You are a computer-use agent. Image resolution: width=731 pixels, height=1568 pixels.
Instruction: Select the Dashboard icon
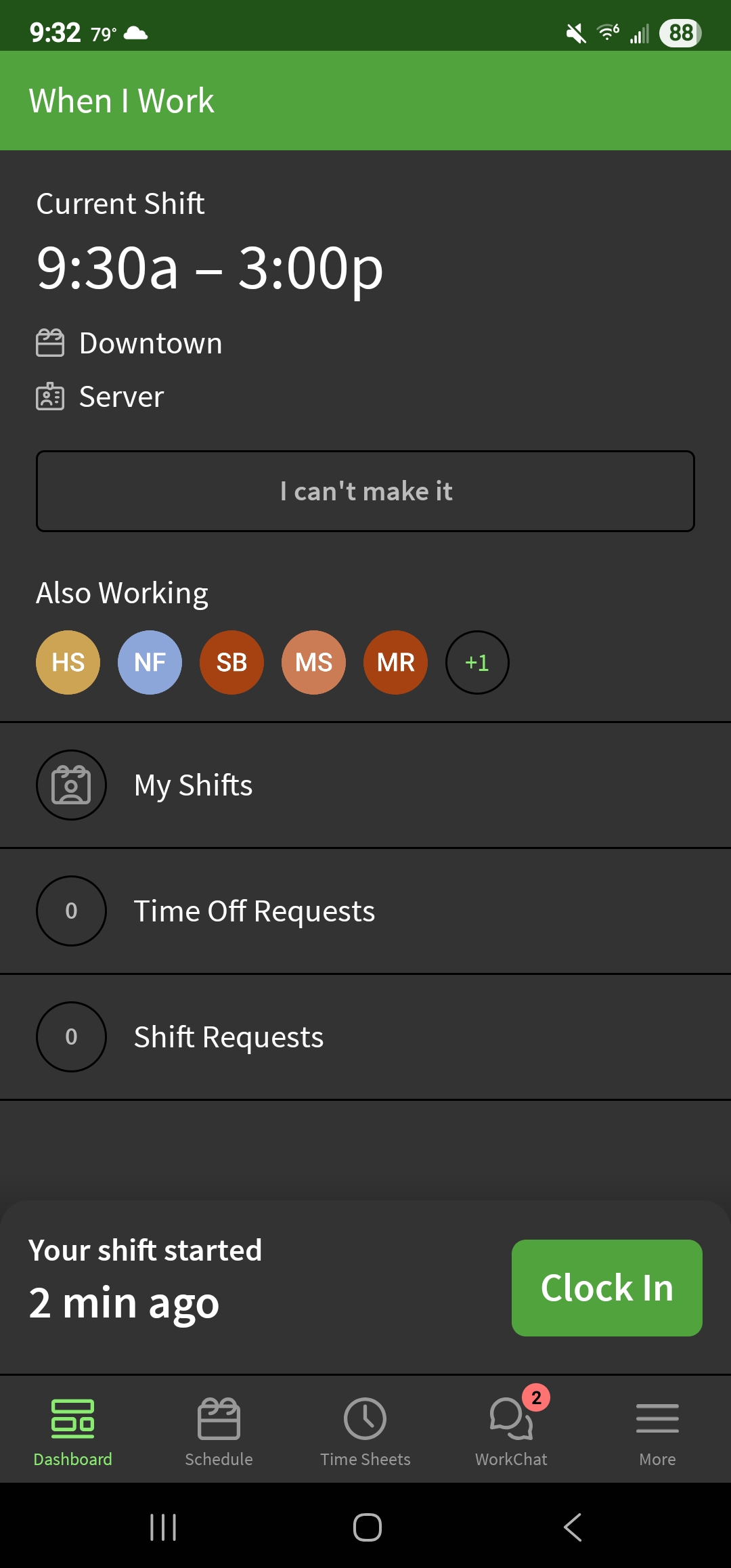(x=71, y=1418)
